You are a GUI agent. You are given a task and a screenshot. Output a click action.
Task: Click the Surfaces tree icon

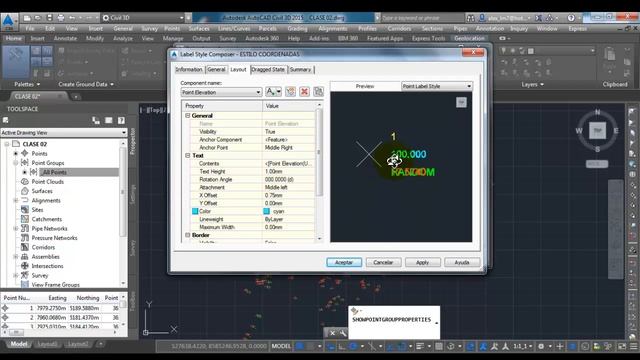[x=24, y=191]
